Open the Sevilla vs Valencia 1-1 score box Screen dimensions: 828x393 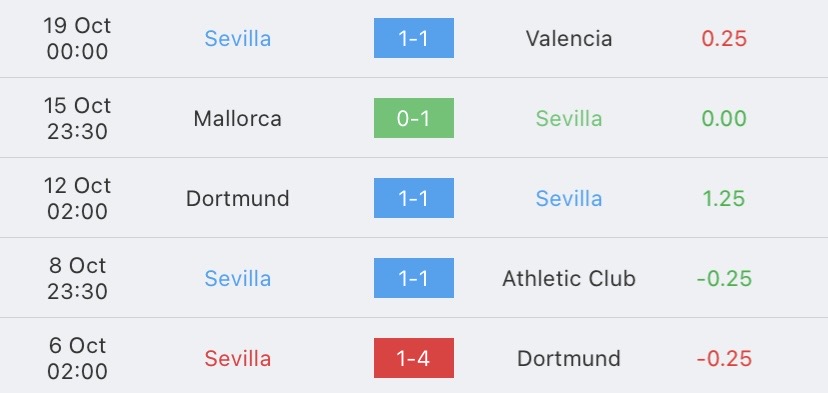[413, 38]
